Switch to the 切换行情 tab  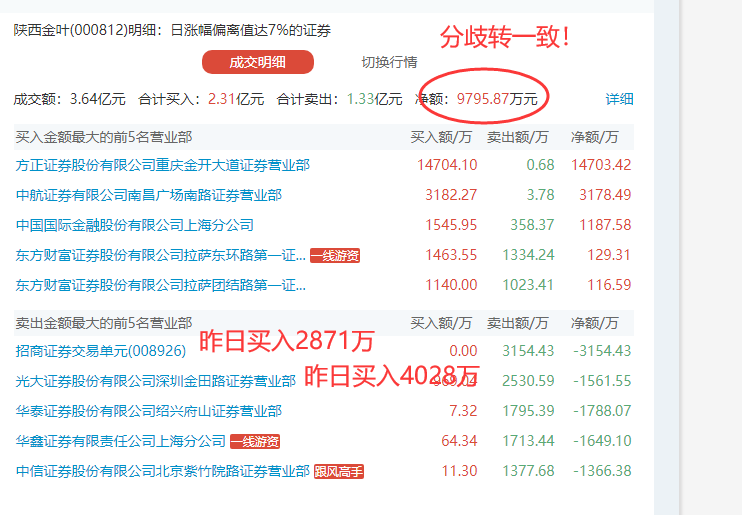tap(389, 62)
